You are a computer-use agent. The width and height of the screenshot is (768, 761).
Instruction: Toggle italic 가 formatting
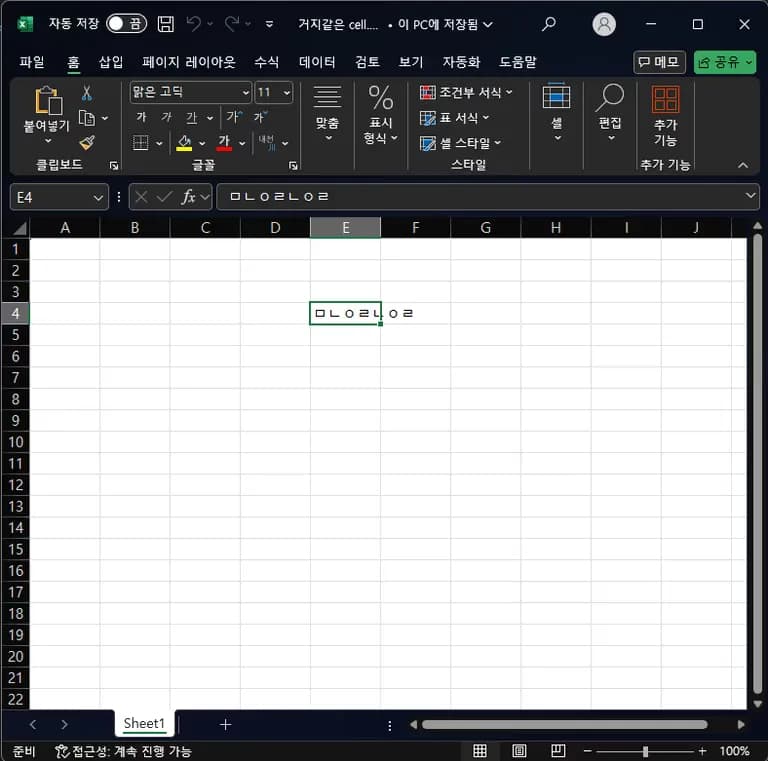[x=167, y=117]
